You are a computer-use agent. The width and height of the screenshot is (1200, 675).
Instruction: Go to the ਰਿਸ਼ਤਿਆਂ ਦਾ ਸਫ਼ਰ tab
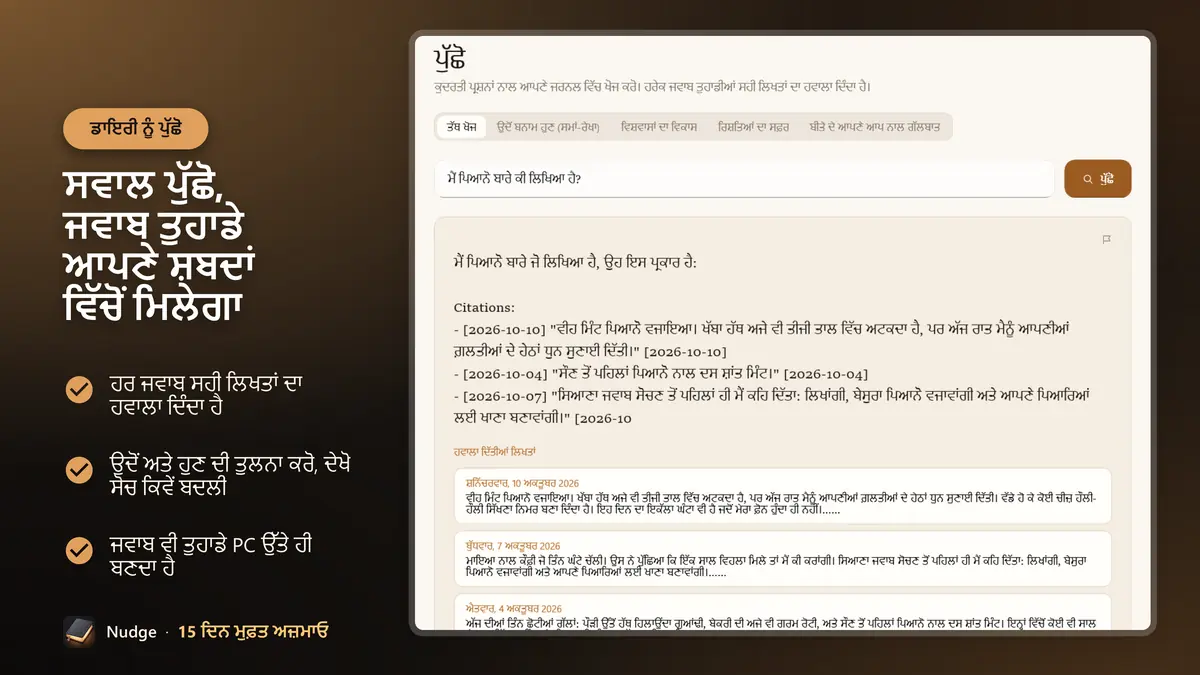pyautogui.click(x=755, y=127)
